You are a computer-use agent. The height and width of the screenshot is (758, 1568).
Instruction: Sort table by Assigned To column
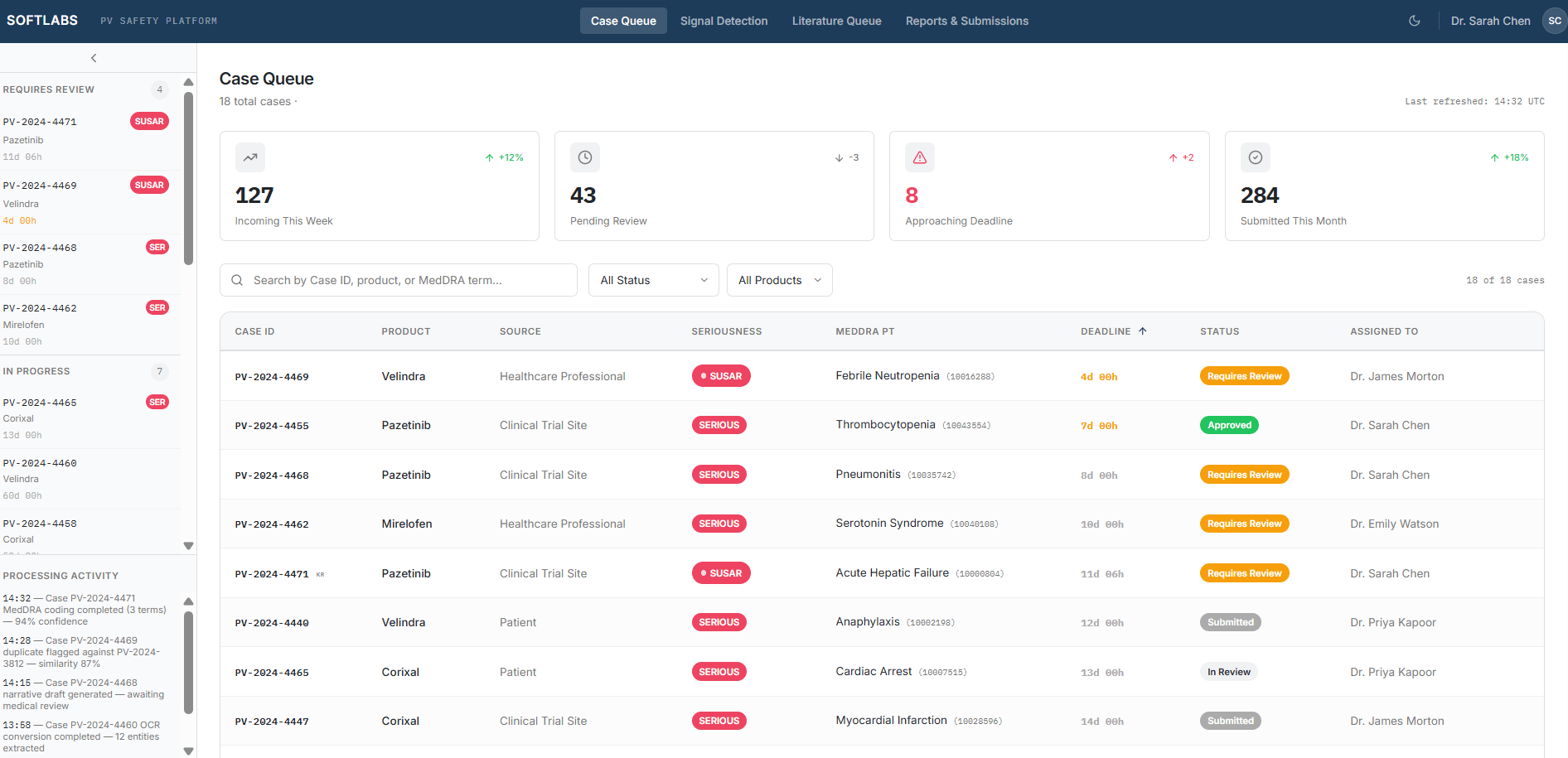(x=1384, y=331)
